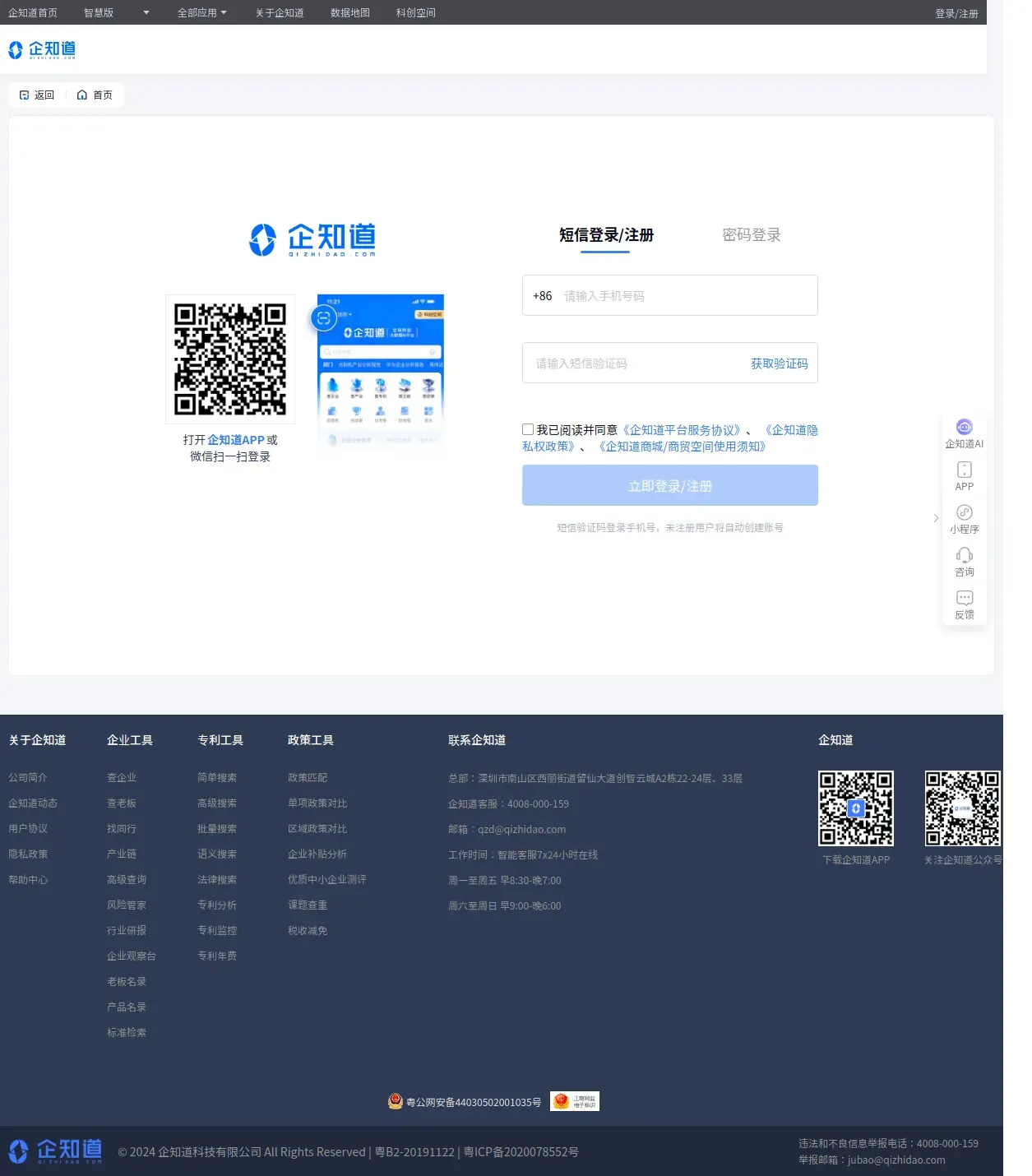Open the 企知道AI assistant icon
The height and width of the screenshot is (1176, 1032).
coord(965,427)
